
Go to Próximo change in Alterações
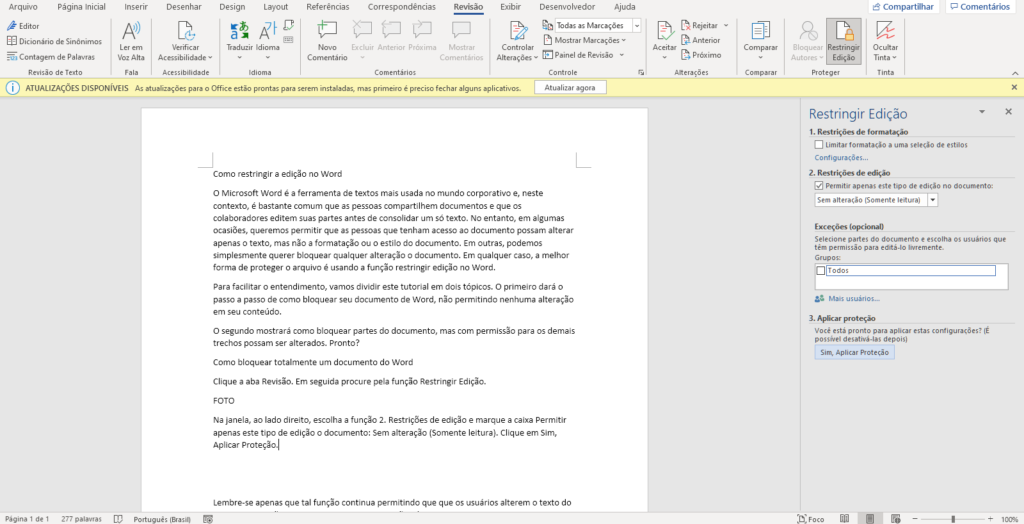click(701, 56)
